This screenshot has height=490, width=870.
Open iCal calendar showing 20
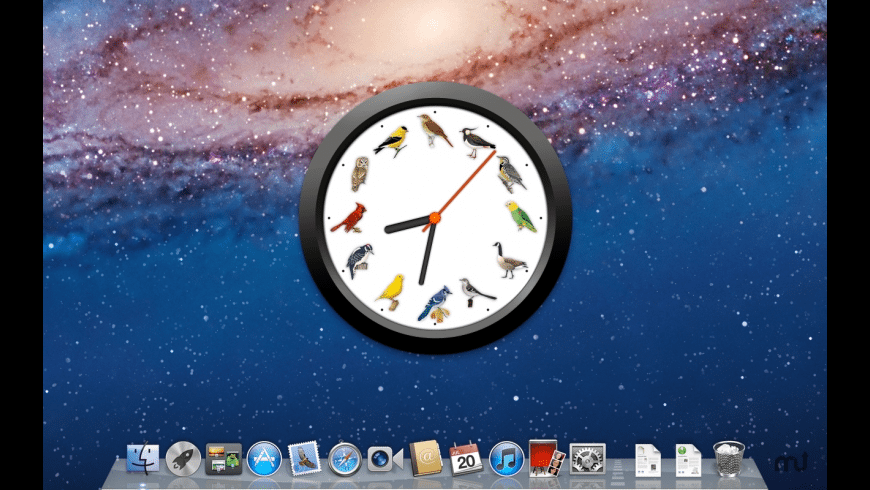click(466, 459)
